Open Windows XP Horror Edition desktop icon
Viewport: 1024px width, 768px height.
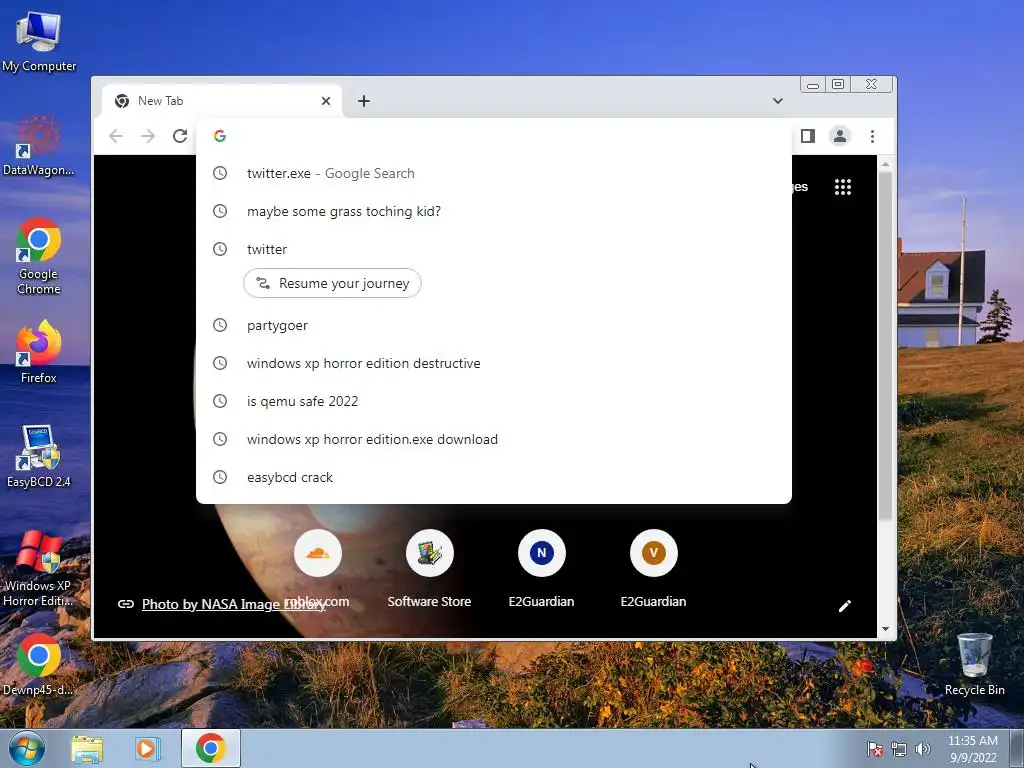[39, 568]
